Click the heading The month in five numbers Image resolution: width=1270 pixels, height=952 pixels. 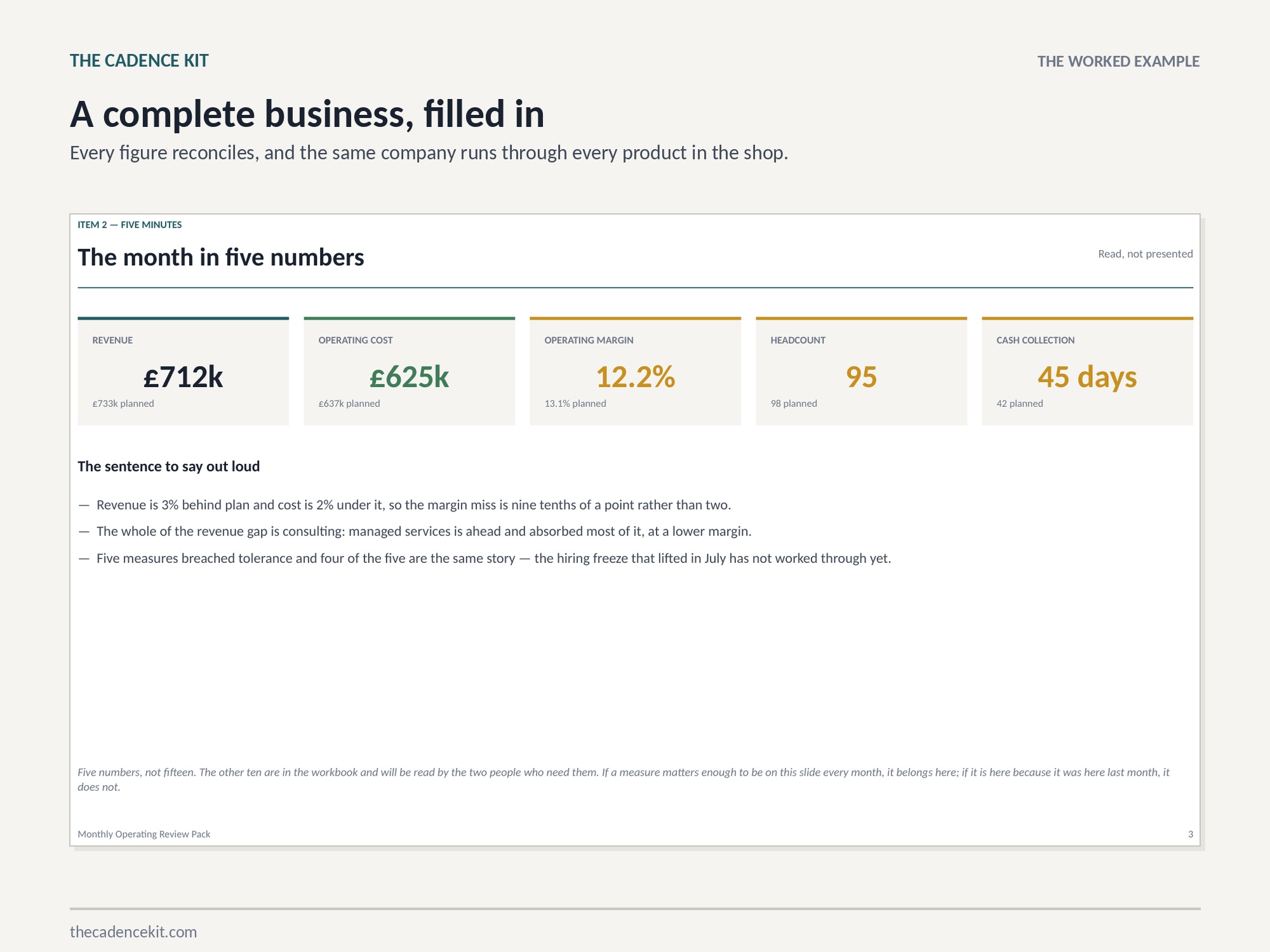tap(221, 258)
